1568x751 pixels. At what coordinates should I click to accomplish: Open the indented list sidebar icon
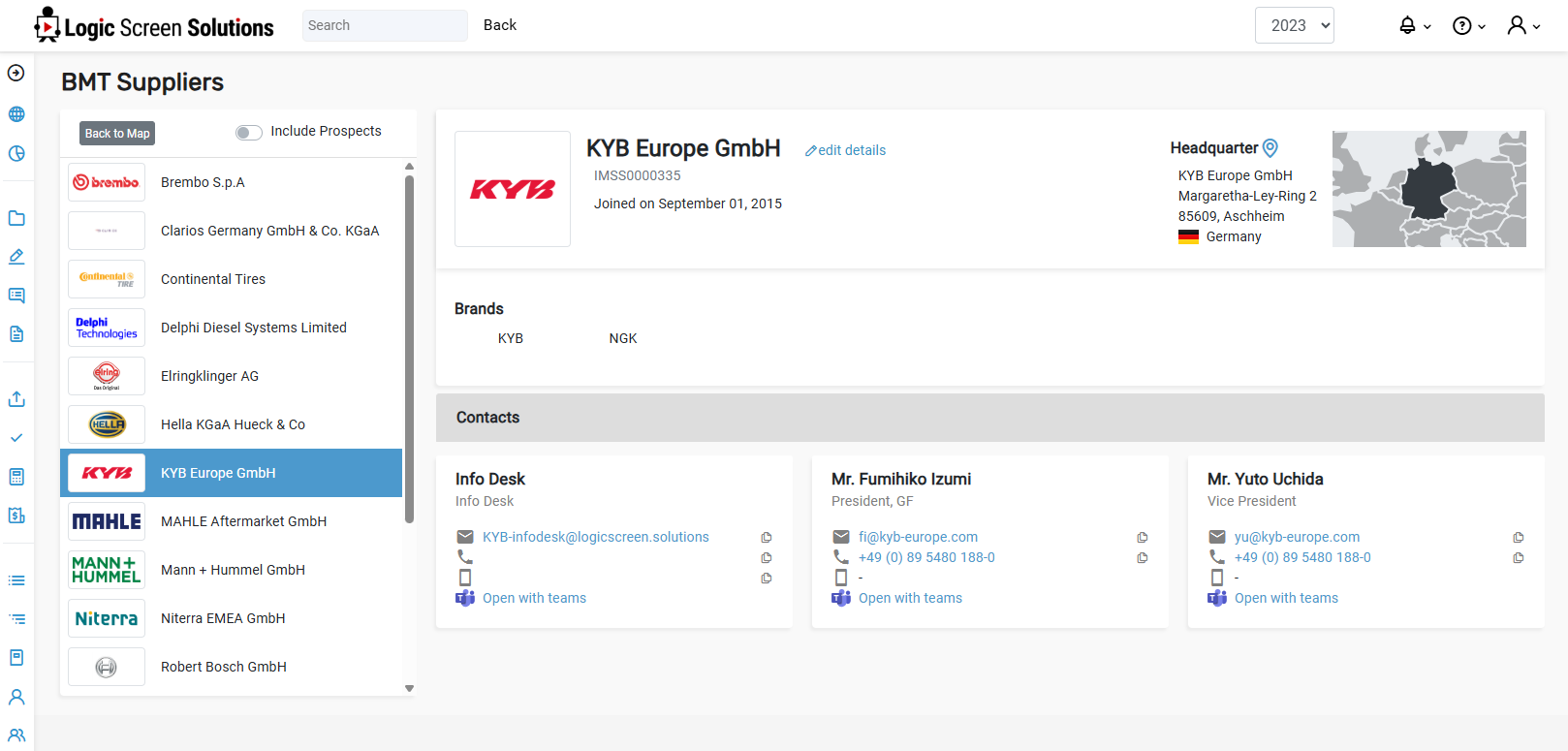click(16, 619)
